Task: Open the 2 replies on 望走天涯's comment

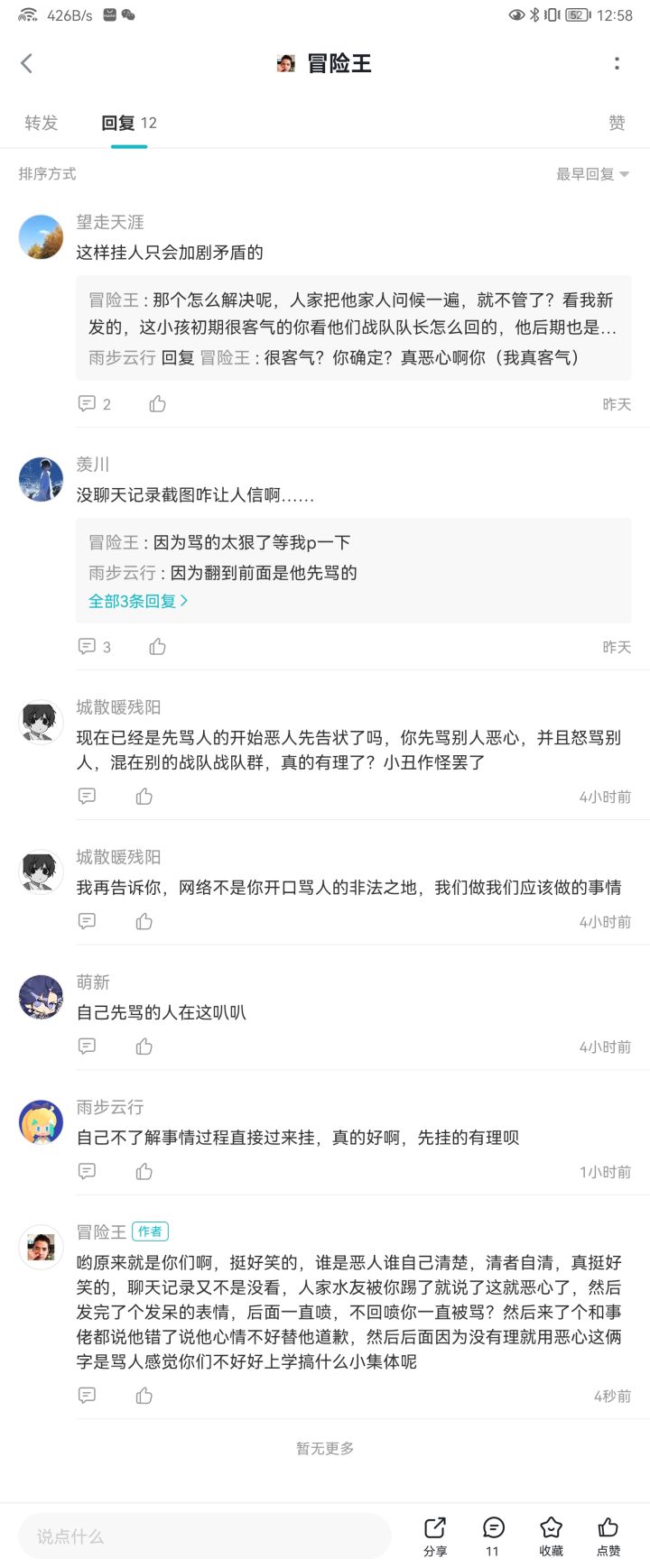Action: [94, 404]
